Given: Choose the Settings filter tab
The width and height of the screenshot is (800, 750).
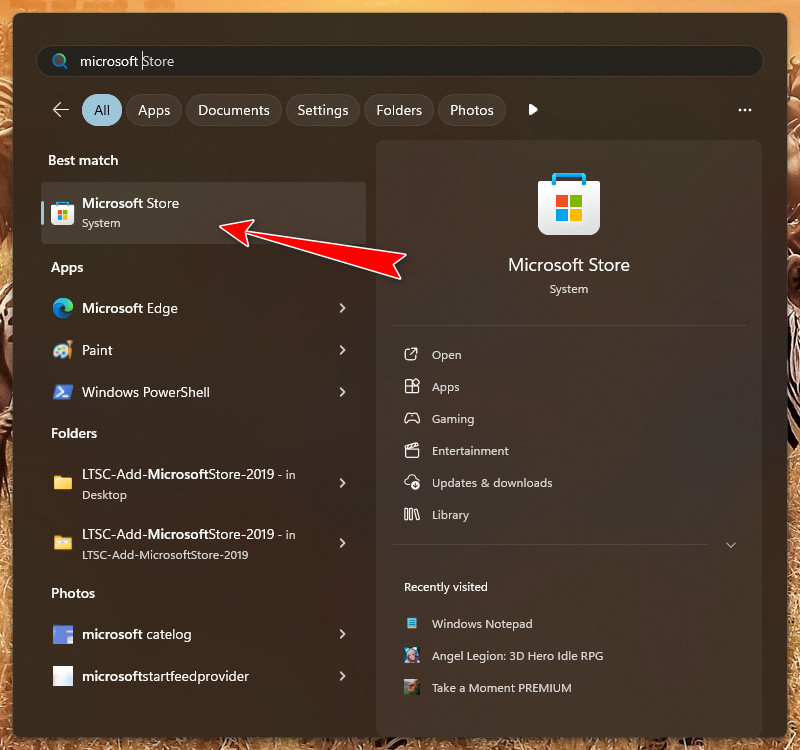Looking at the screenshot, I should click(x=323, y=110).
